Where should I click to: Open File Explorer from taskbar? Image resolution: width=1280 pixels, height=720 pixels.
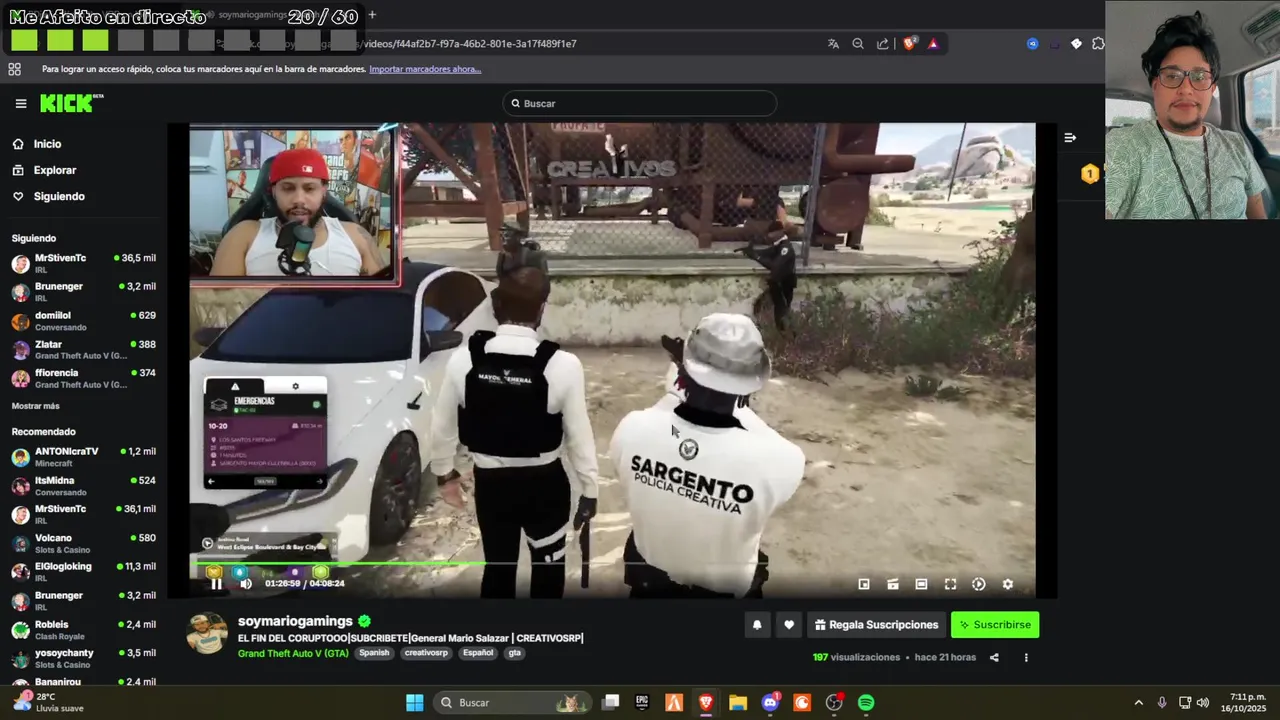[738, 703]
